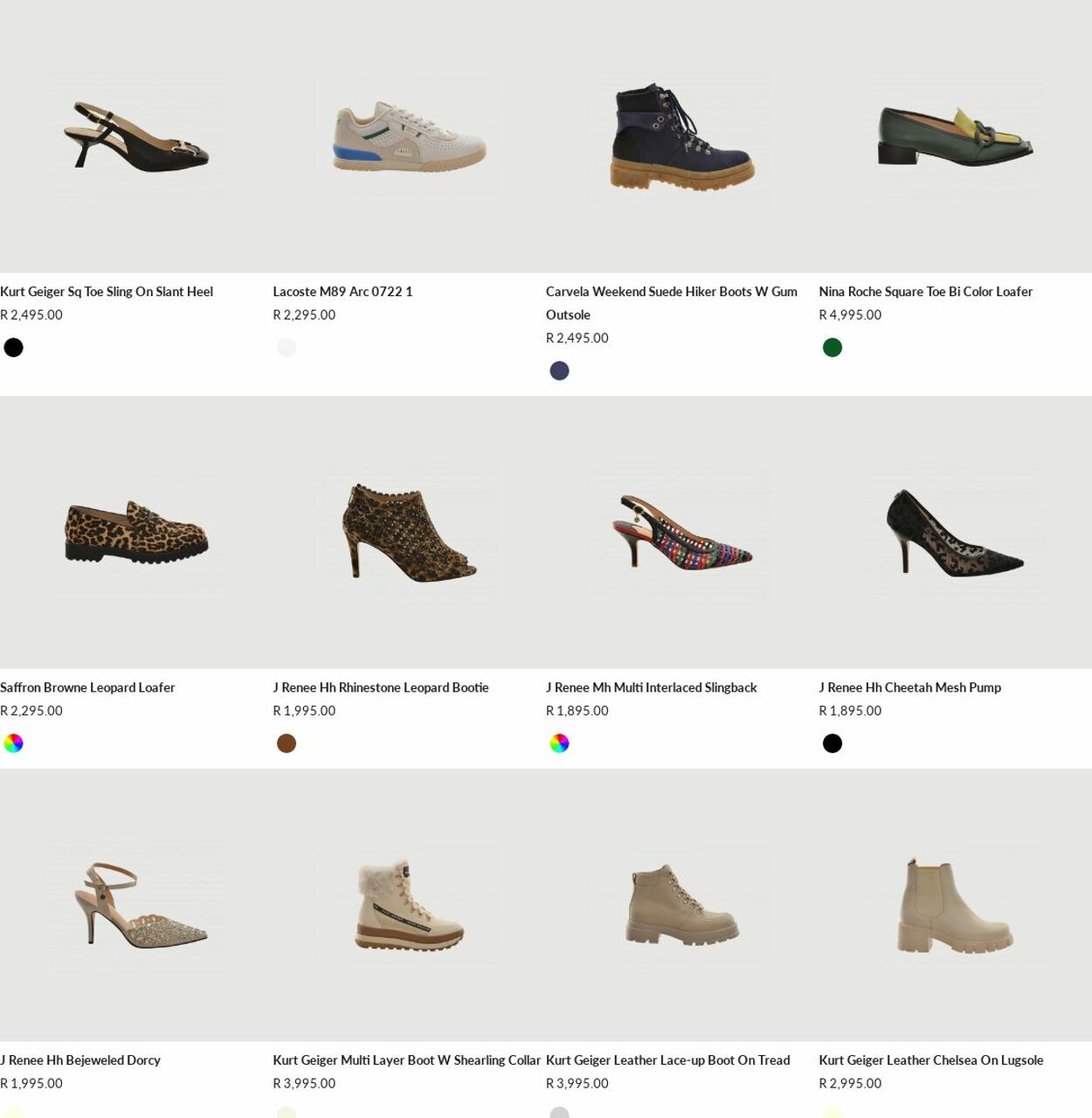View rhinestone leopard bootie image
1092x1118 pixels.
409,533
